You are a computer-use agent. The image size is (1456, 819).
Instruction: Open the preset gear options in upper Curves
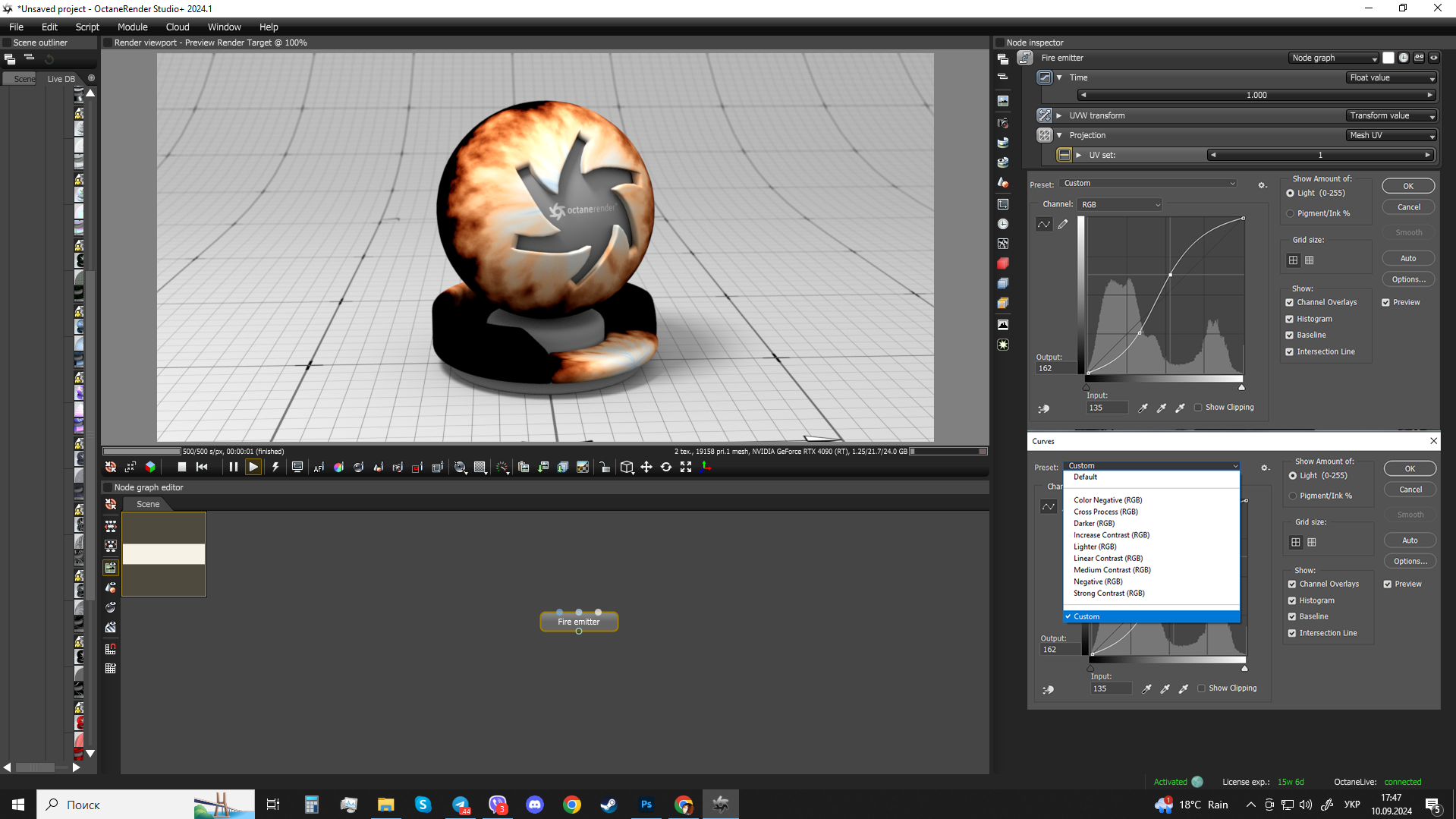click(x=1263, y=184)
